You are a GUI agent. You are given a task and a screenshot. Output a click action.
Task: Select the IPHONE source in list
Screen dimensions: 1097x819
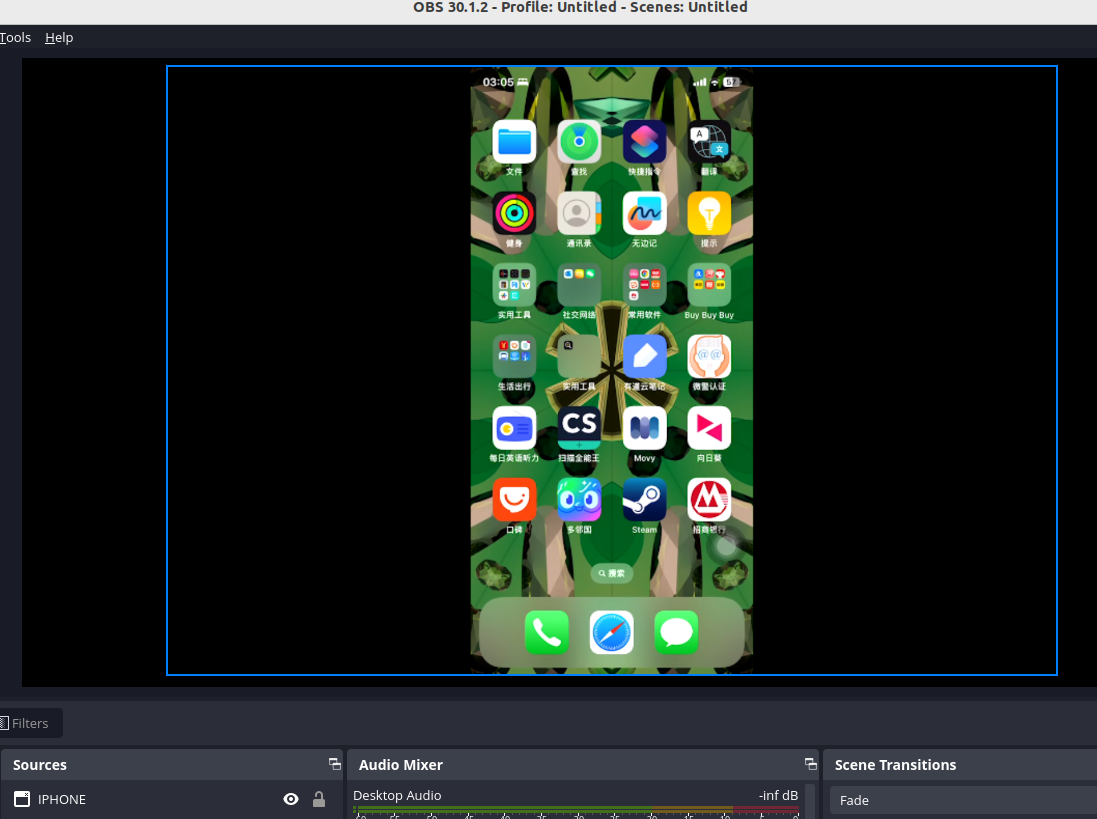pyautogui.click(x=62, y=799)
